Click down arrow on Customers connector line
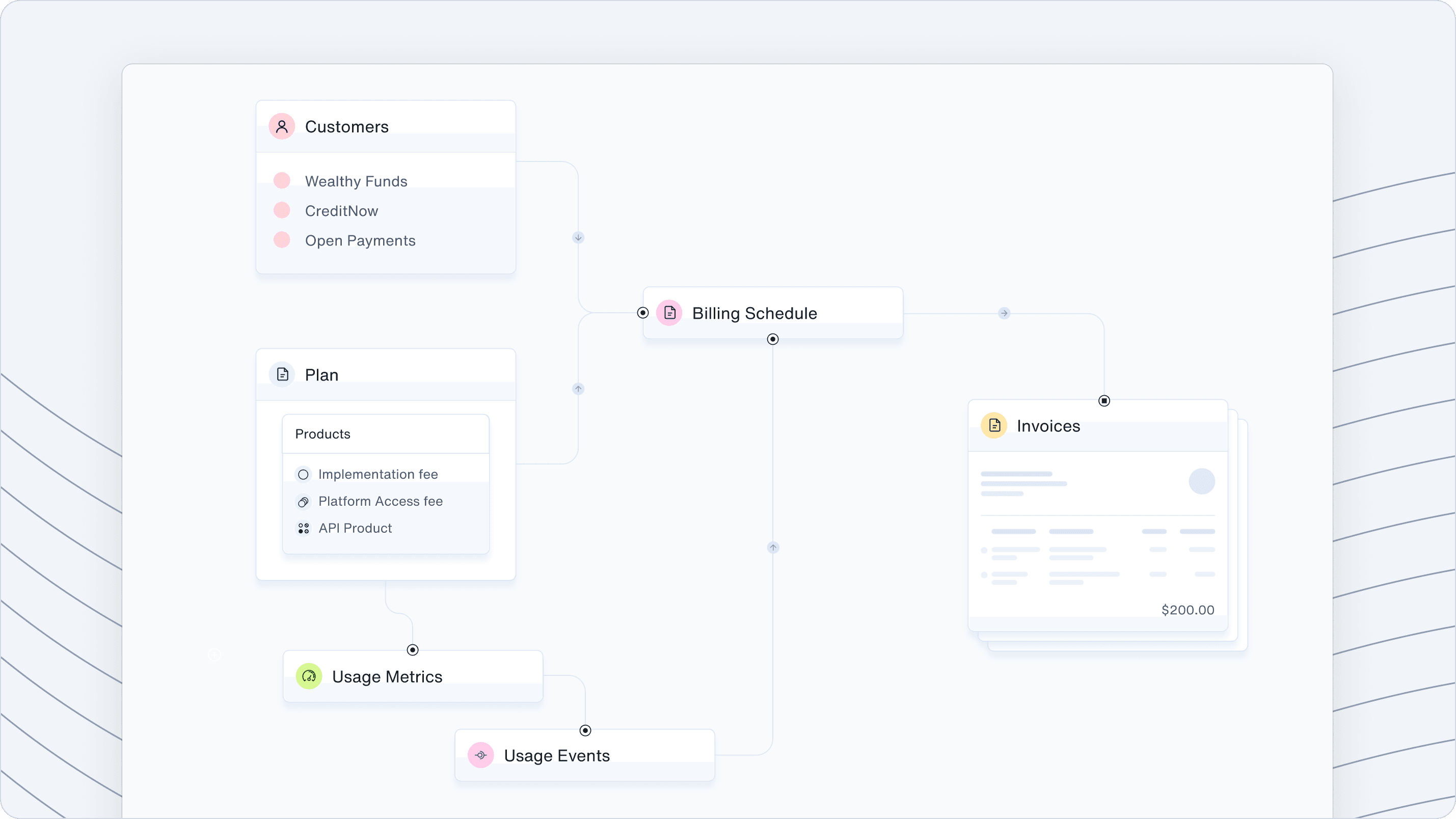1456x819 pixels. 578,237
